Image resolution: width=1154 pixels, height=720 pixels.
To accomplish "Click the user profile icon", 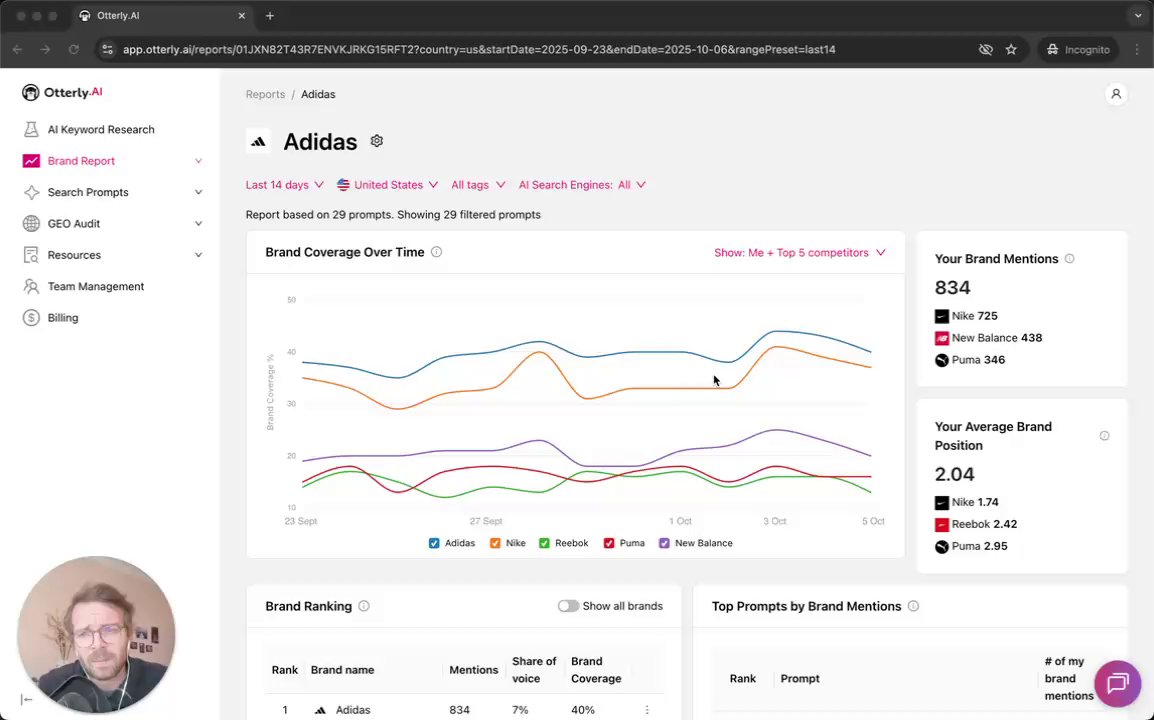I will coord(1116,94).
